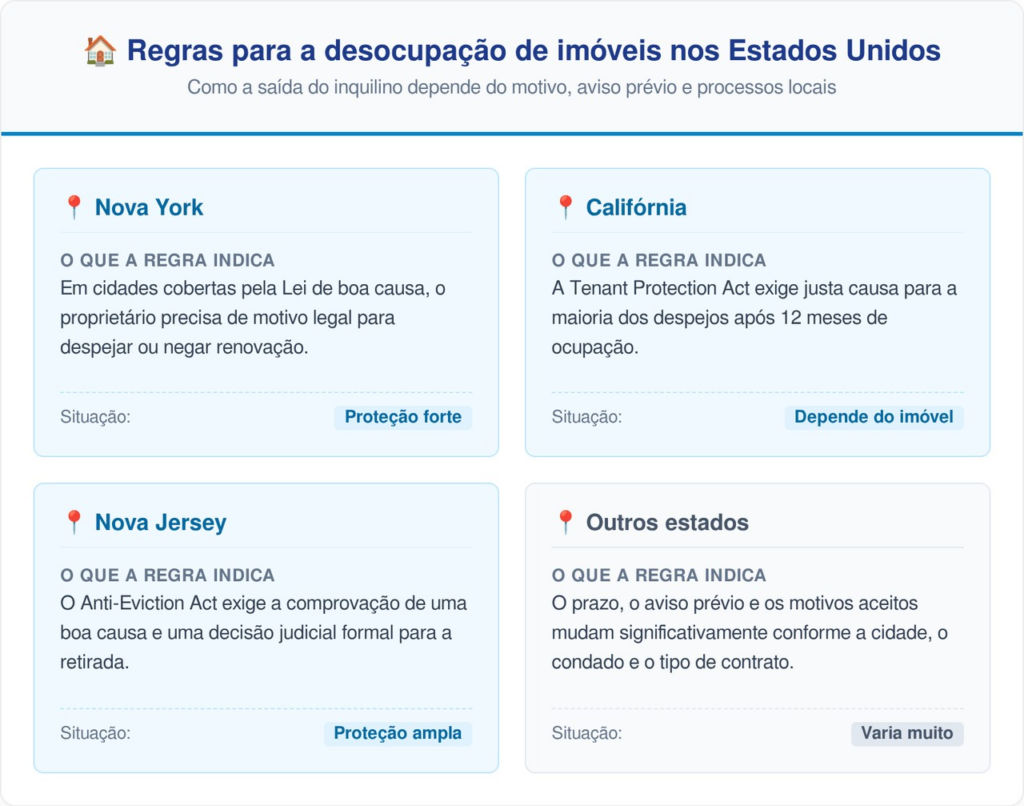This screenshot has width=1024, height=806.
Task: Click the Situação label in Nova Jersey card
Action: (95, 733)
